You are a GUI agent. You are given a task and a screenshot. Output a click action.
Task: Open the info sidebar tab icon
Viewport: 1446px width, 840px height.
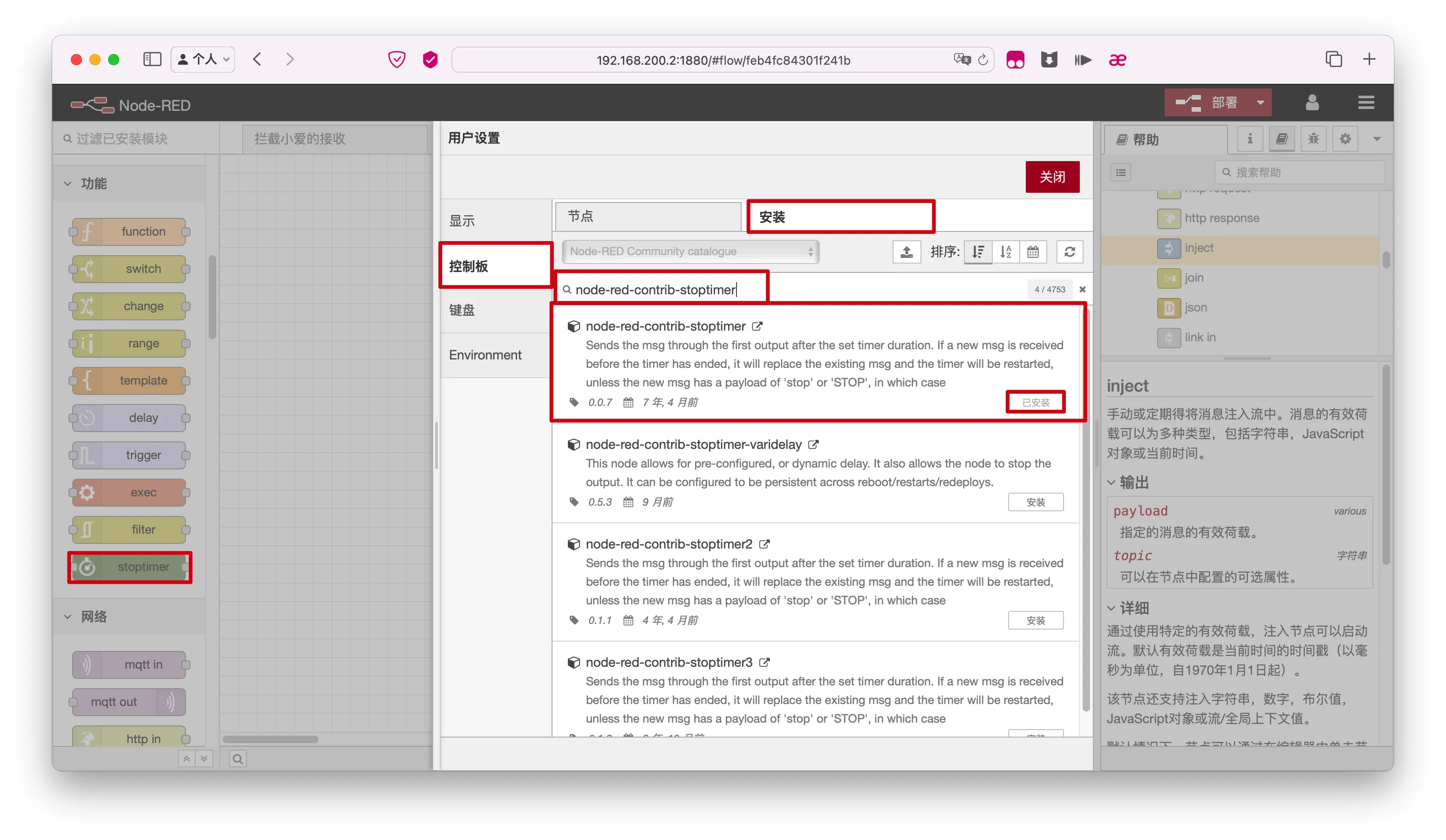(1250, 139)
